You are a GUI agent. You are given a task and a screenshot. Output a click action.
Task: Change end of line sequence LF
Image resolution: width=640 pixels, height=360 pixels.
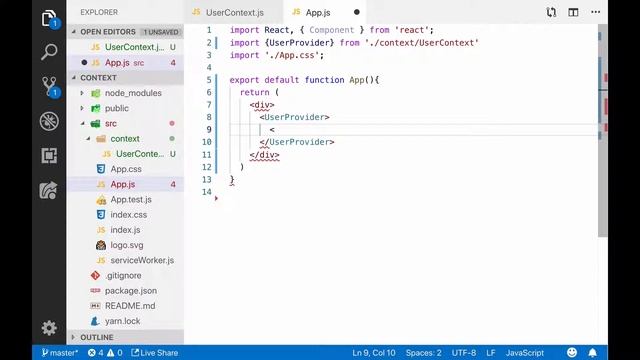click(x=491, y=353)
